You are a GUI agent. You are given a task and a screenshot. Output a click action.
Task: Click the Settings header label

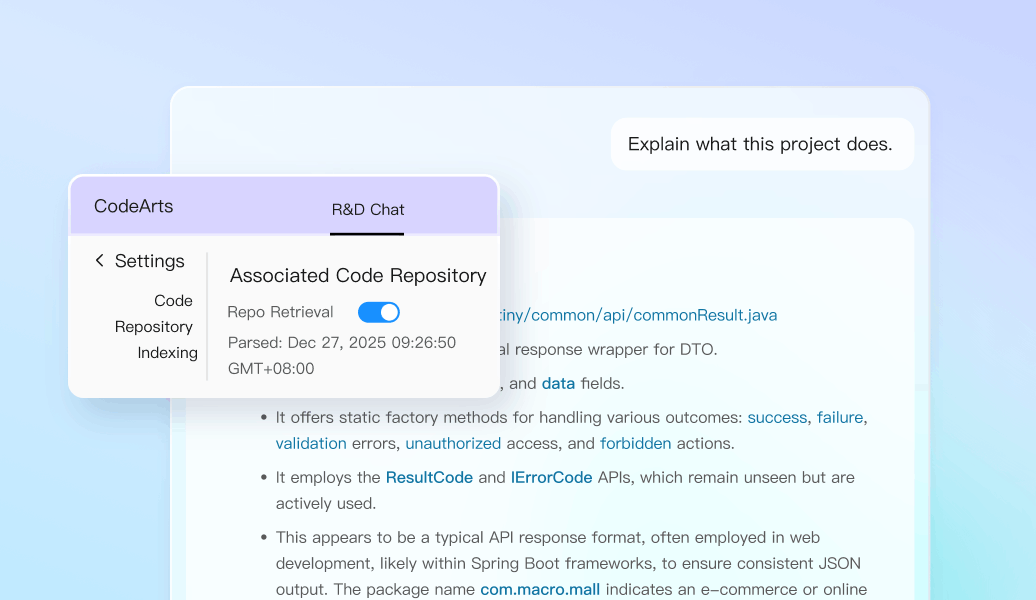click(149, 261)
